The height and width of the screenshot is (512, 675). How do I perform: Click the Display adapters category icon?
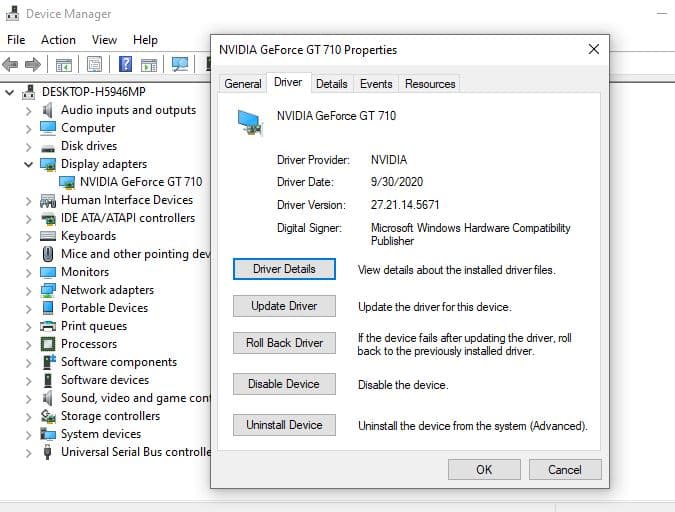(x=48, y=164)
